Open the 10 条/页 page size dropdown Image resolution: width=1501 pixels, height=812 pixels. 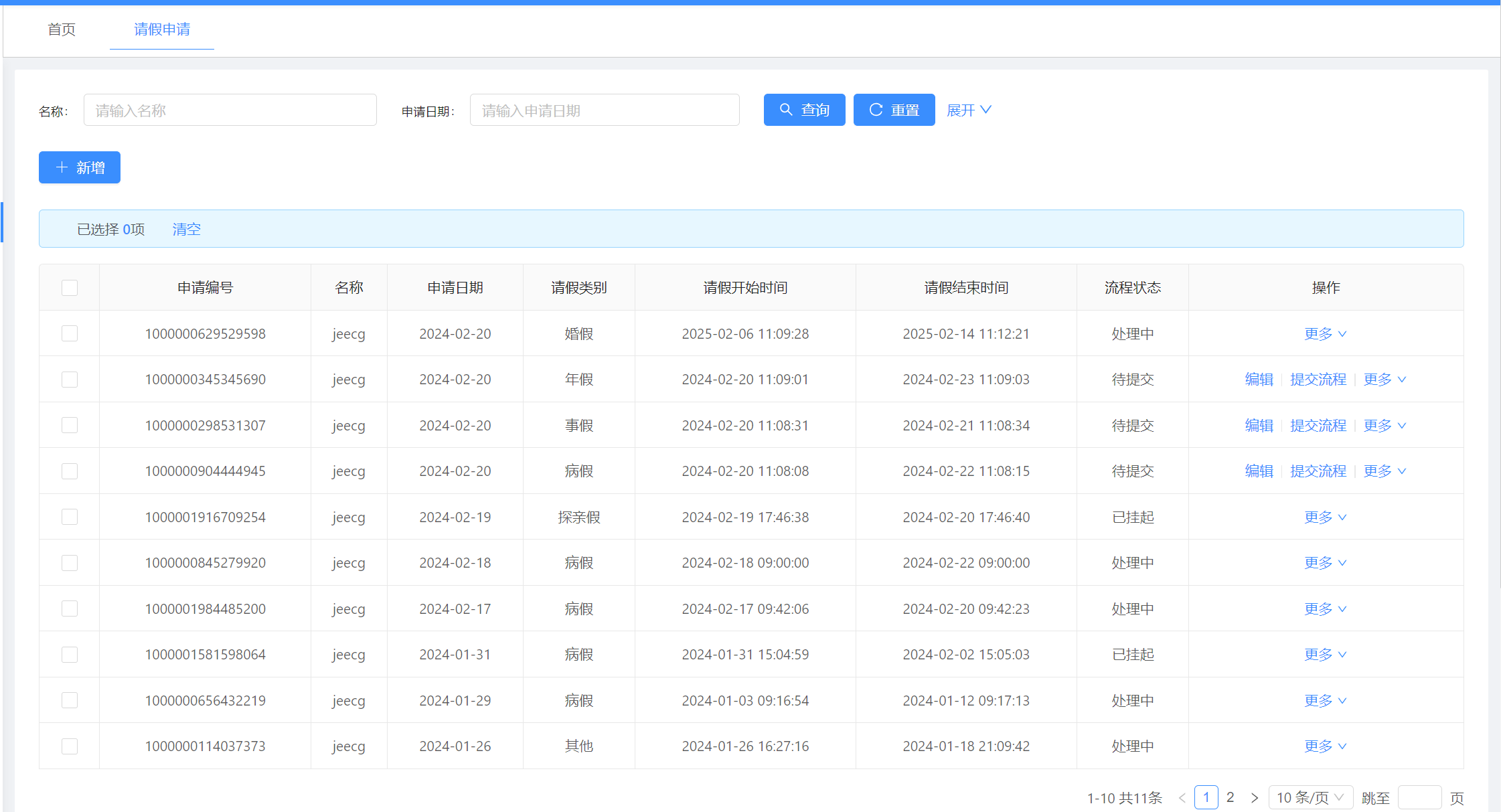pos(1310,797)
